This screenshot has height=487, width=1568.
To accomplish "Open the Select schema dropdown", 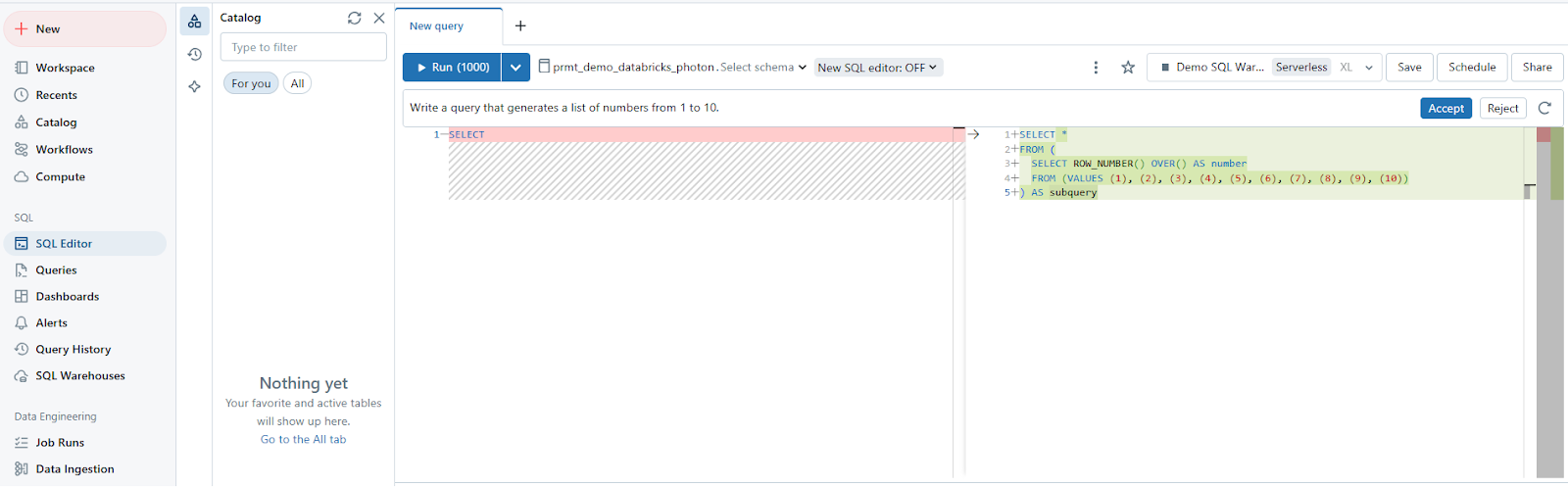I will (763, 68).
